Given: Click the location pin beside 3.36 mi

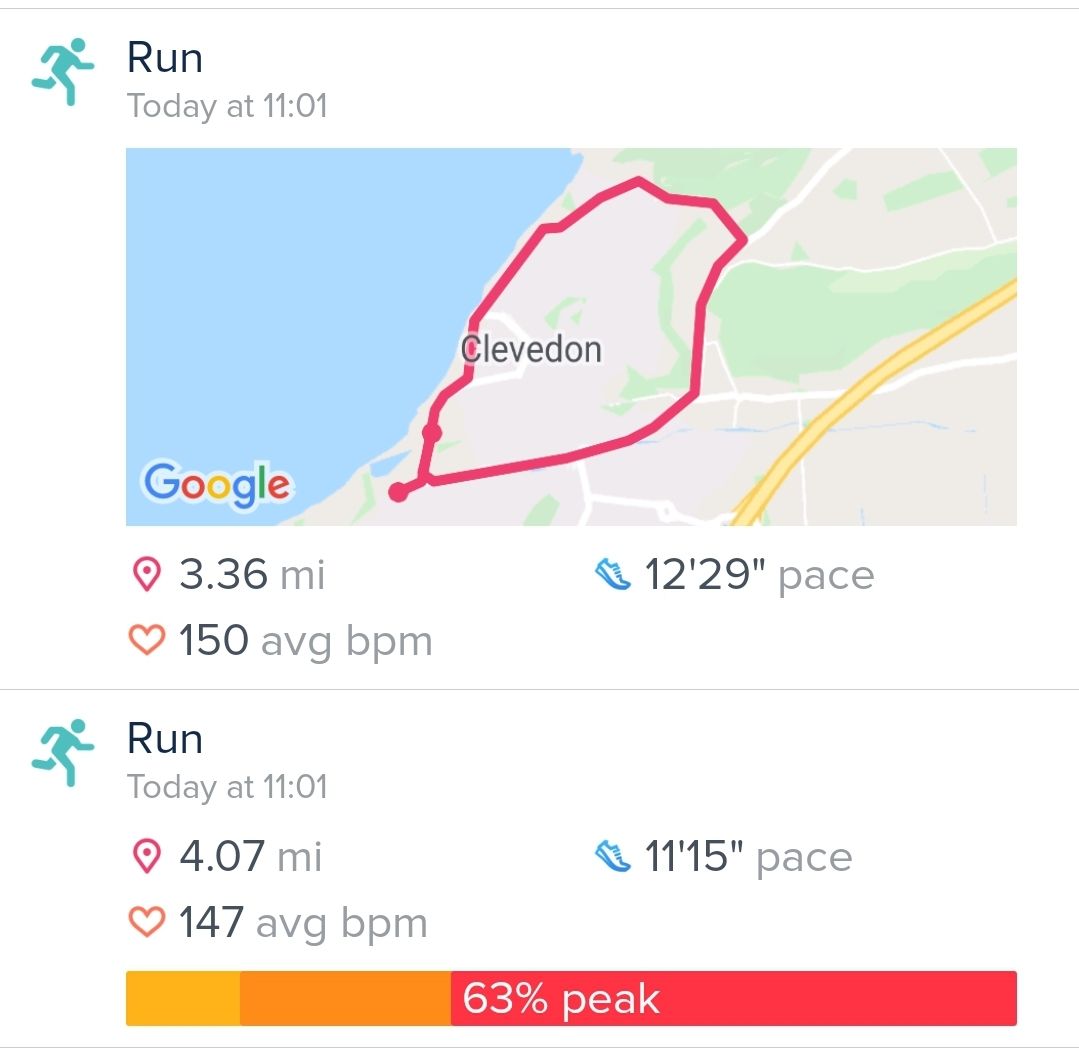Looking at the screenshot, I should pos(147,575).
